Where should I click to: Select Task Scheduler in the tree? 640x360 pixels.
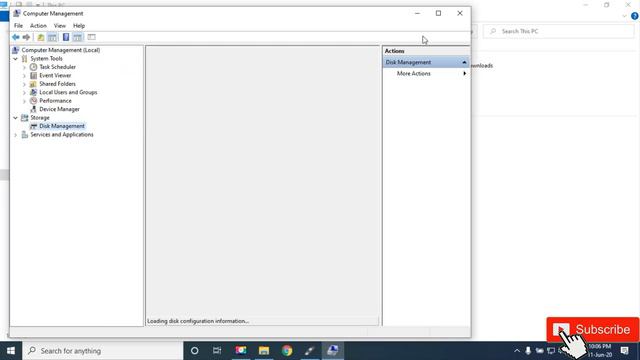click(x=57, y=67)
